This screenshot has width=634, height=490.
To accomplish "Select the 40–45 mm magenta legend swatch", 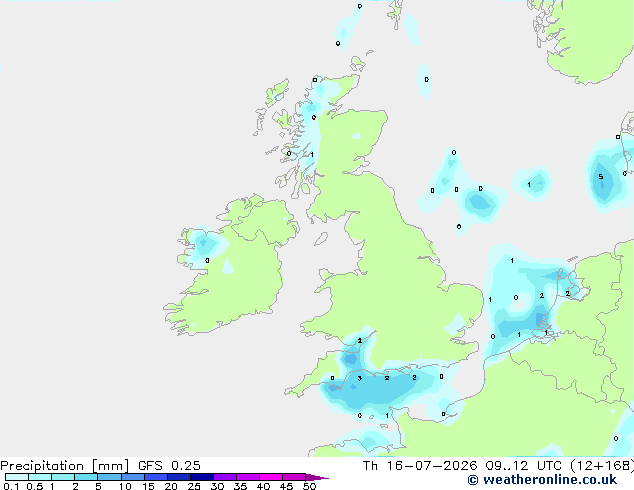I will (271, 477).
